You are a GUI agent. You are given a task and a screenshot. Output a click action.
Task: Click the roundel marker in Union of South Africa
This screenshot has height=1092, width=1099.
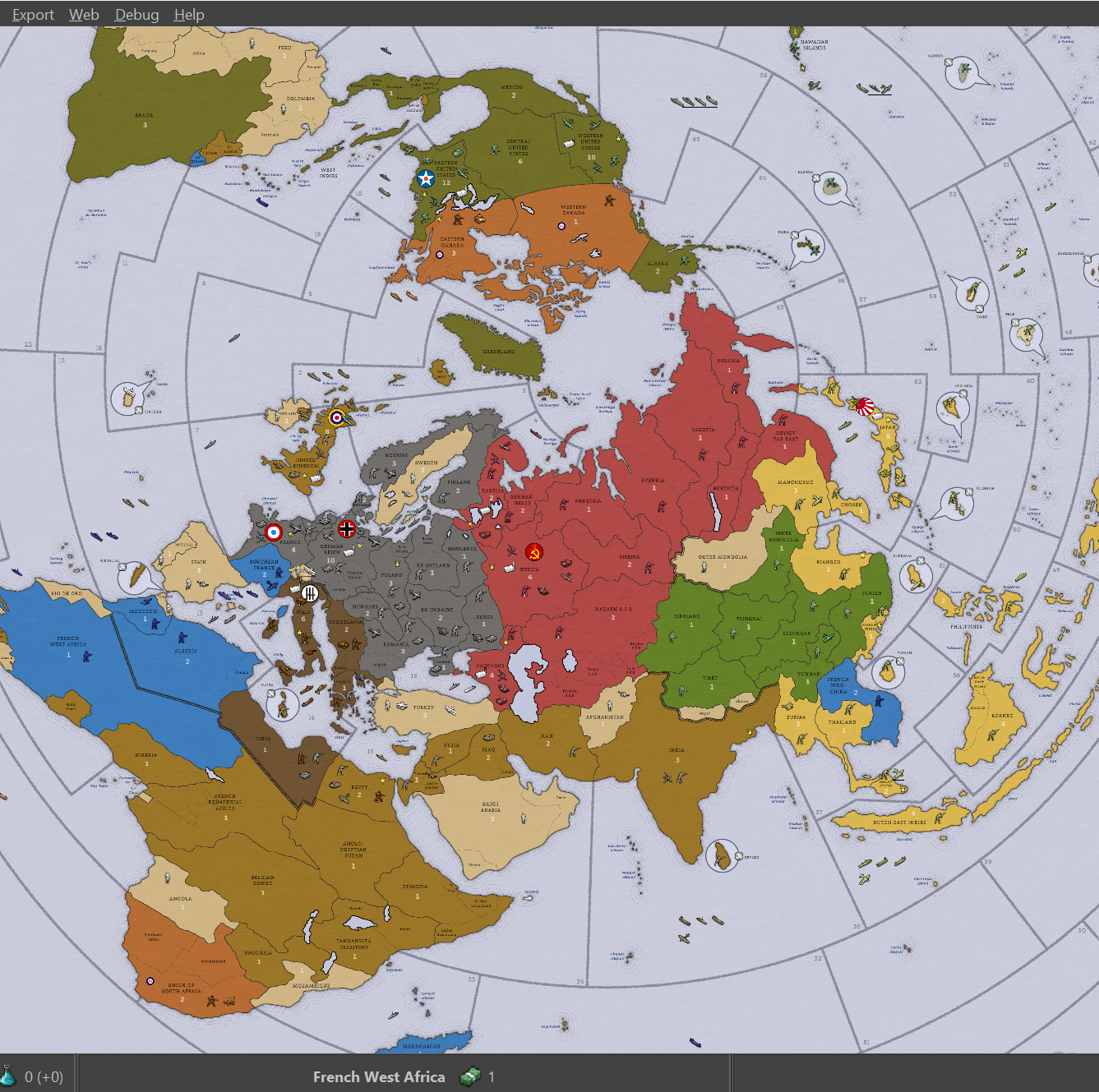tap(150, 981)
